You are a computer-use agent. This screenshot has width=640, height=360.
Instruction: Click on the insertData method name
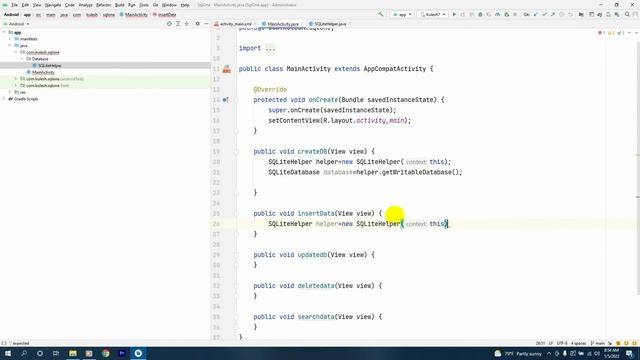pos(316,213)
